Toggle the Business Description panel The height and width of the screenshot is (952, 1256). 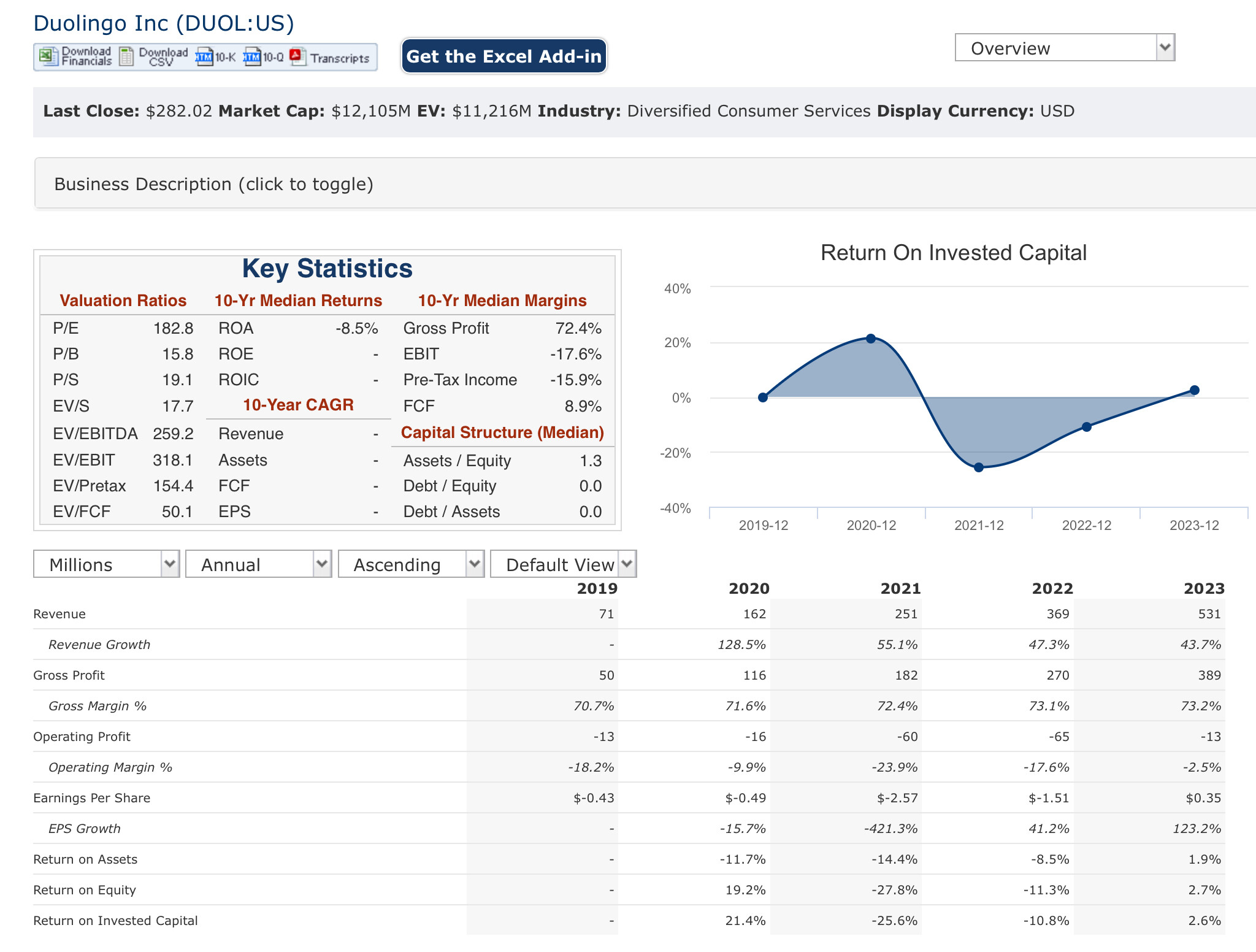tap(213, 184)
